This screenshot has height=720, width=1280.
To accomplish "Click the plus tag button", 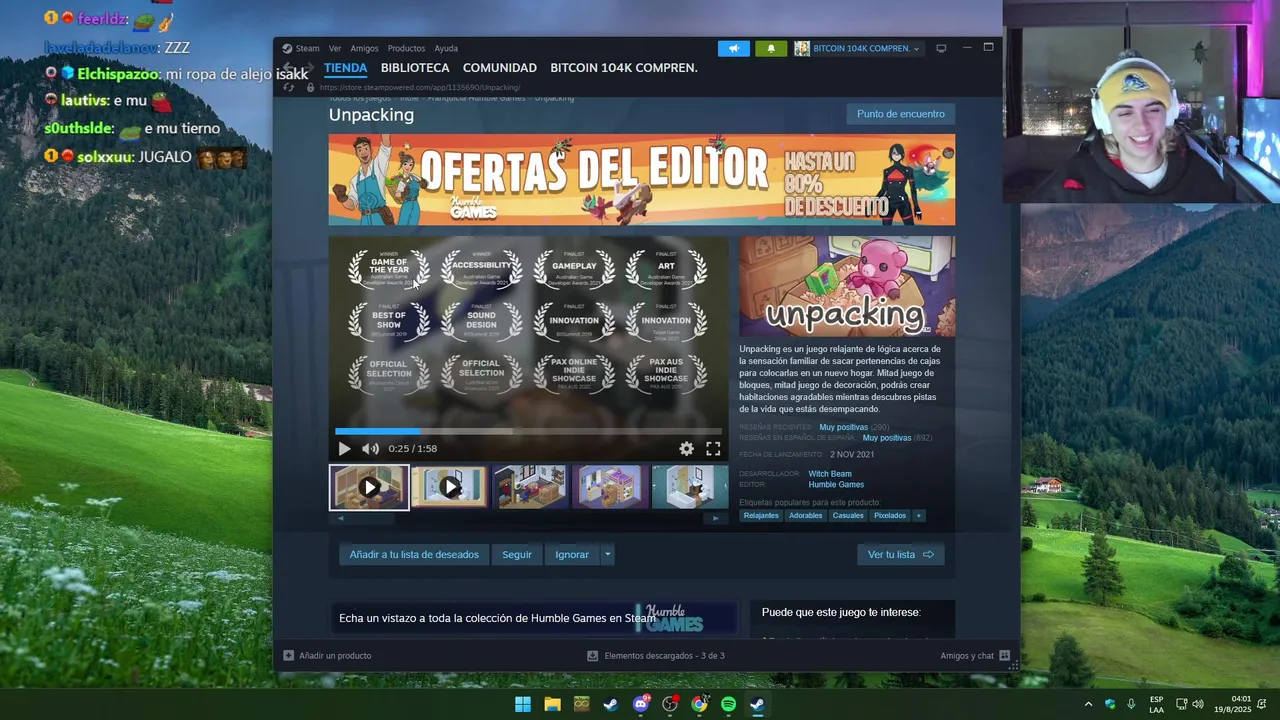I will (x=919, y=516).
